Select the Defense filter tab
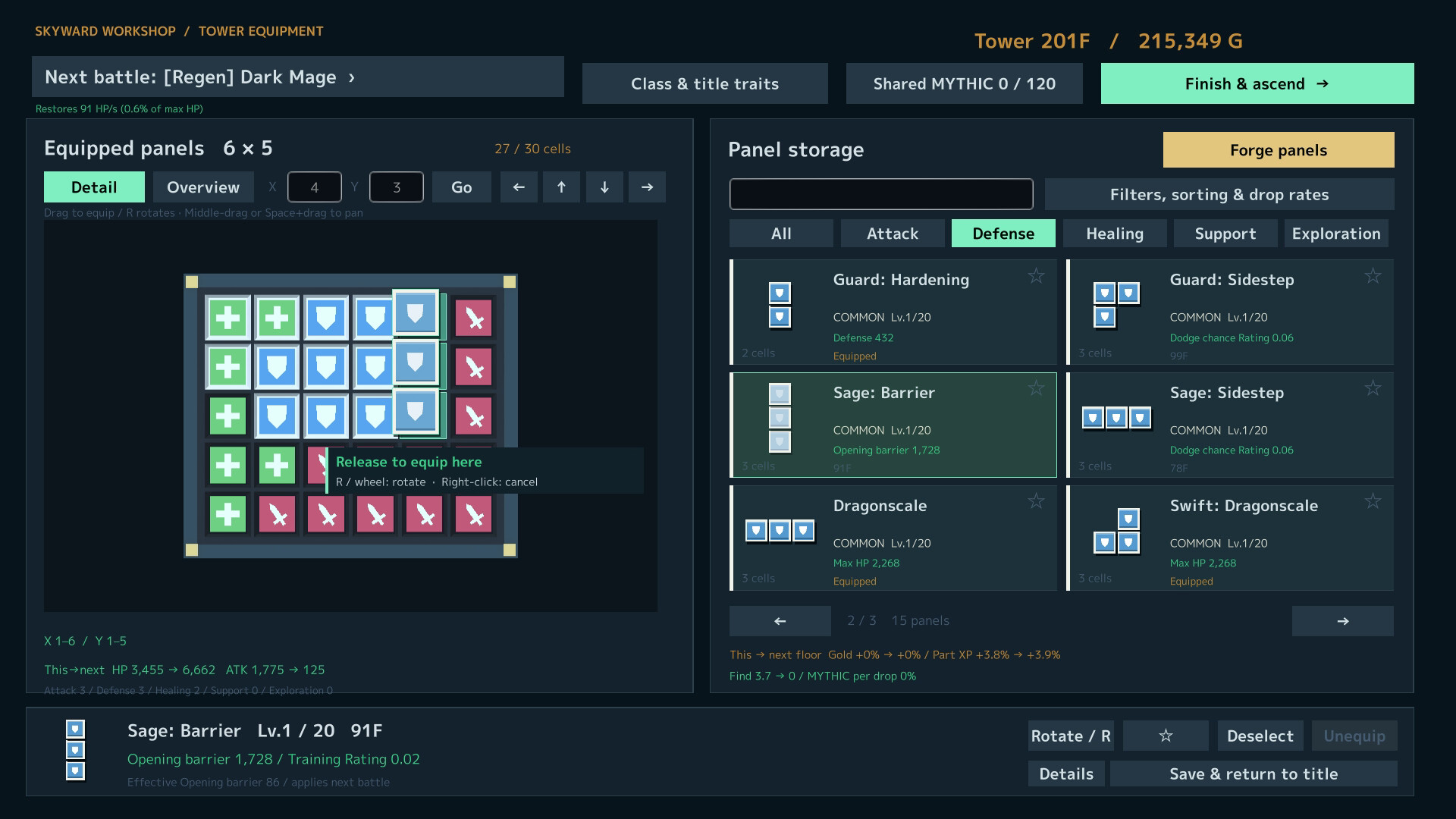 pyautogui.click(x=1003, y=234)
